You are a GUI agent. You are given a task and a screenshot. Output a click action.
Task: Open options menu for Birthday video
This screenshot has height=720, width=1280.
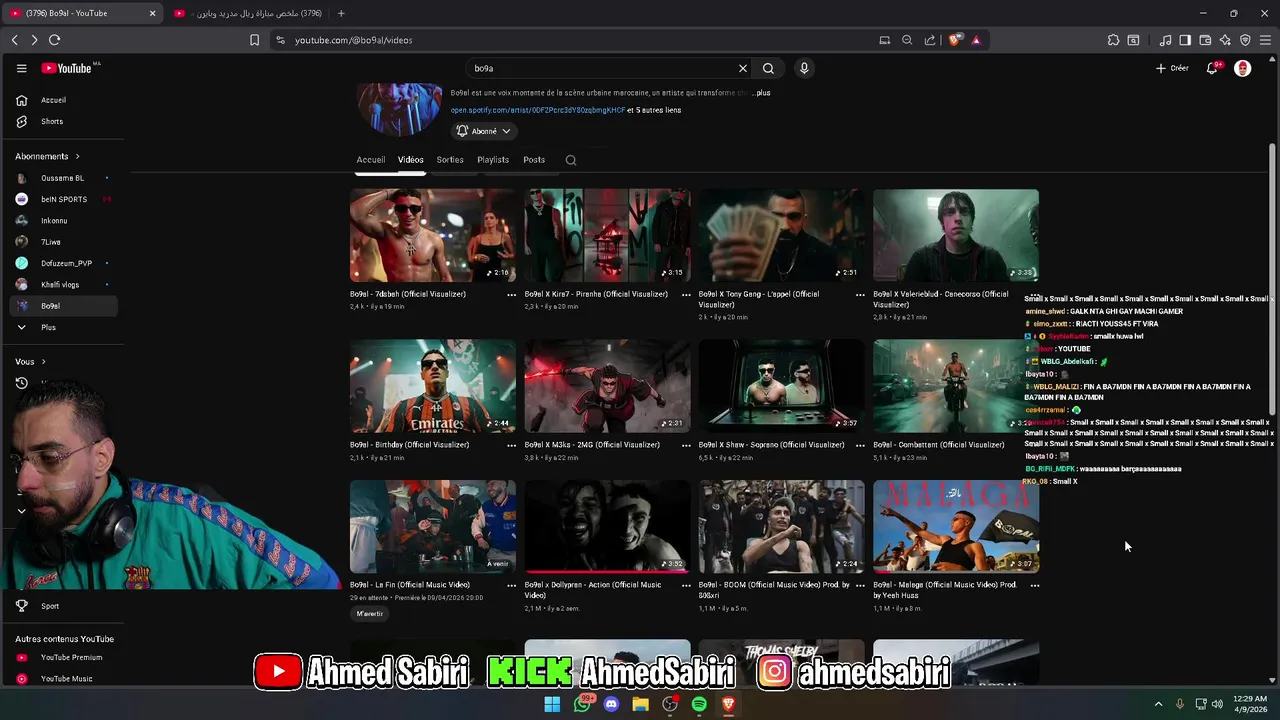click(x=511, y=445)
